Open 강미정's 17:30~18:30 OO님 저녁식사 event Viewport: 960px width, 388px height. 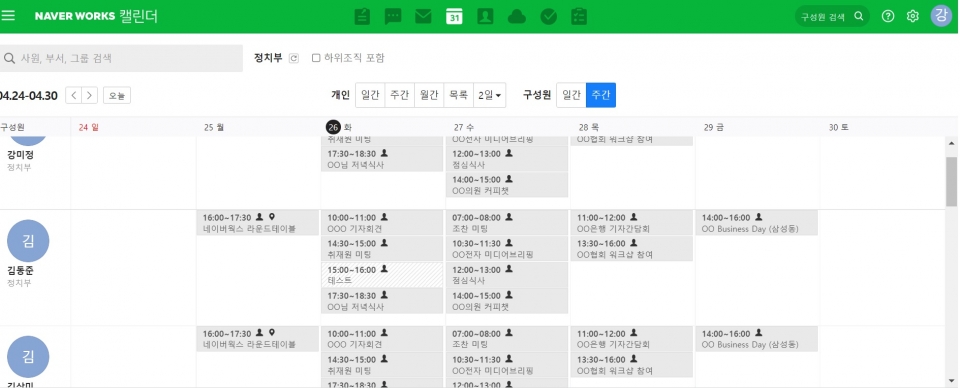[382, 159]
